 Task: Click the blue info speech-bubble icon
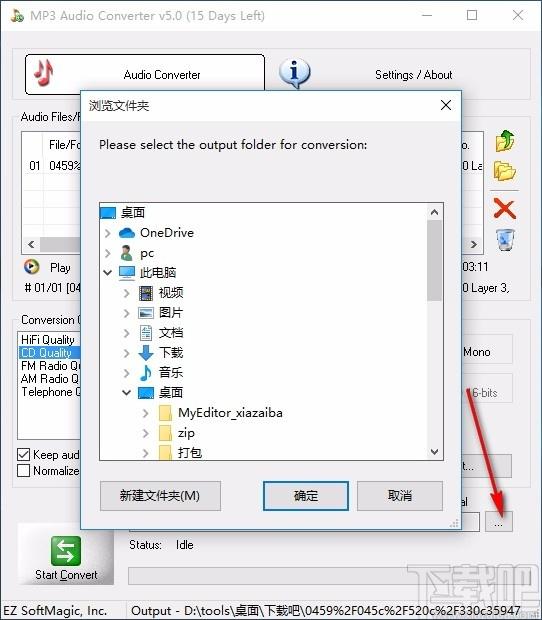(295, 73)
